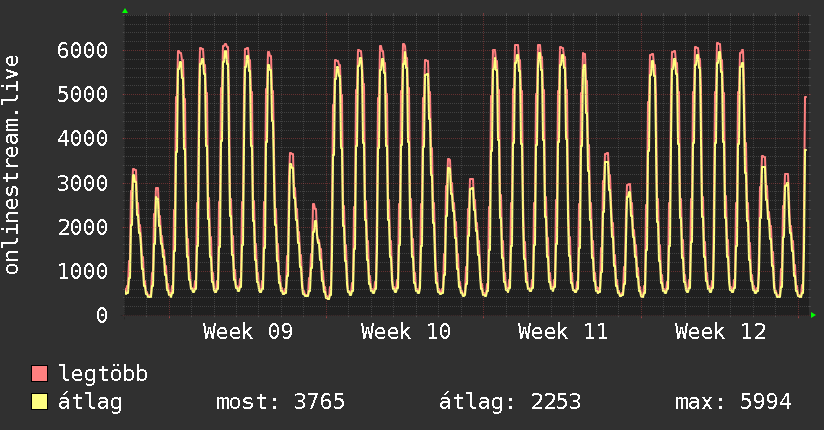
Task: Select the átlag legend label text
Action: (x=90, y=402)
